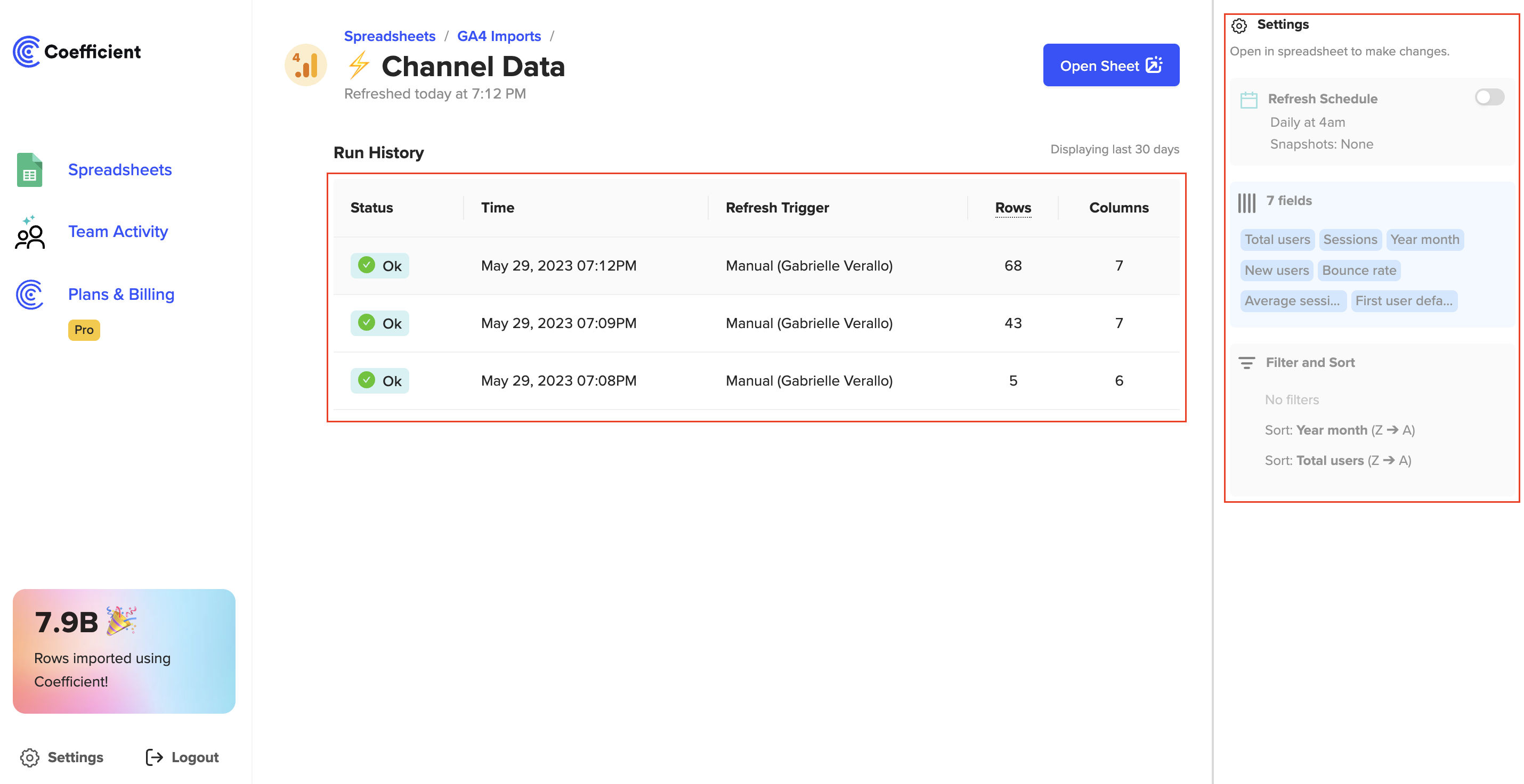Click the lightning bolt beside Channel Data
This screenshot has width=1524, height=784.
pyautogui.click(x=359, y=66)
